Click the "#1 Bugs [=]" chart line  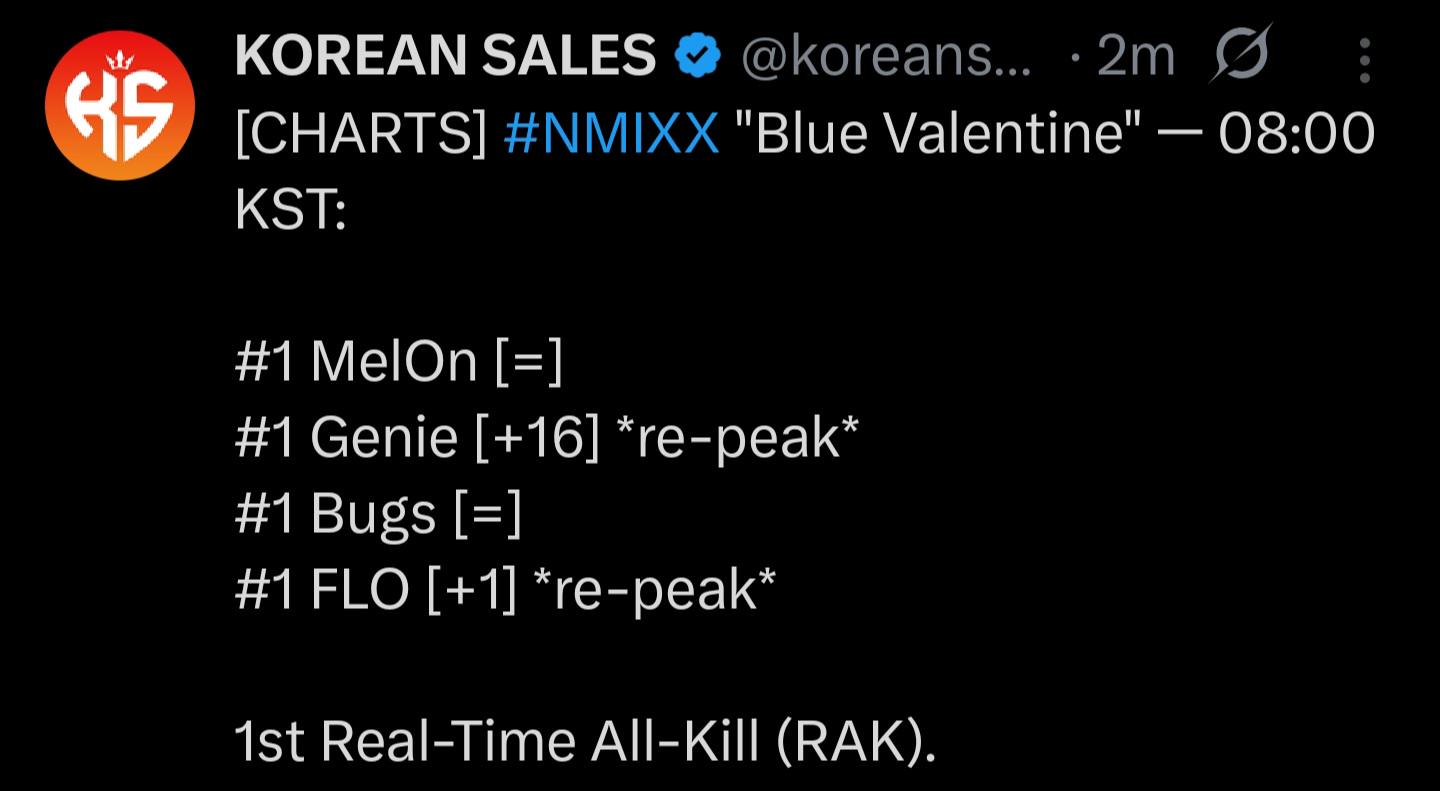pos(378,513)
